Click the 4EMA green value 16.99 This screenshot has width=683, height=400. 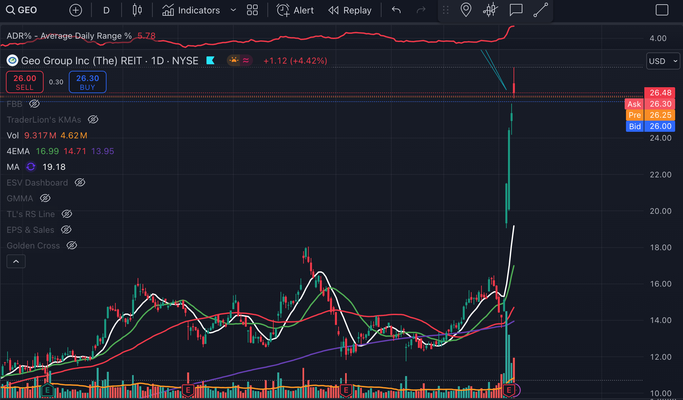click(47, 151)
